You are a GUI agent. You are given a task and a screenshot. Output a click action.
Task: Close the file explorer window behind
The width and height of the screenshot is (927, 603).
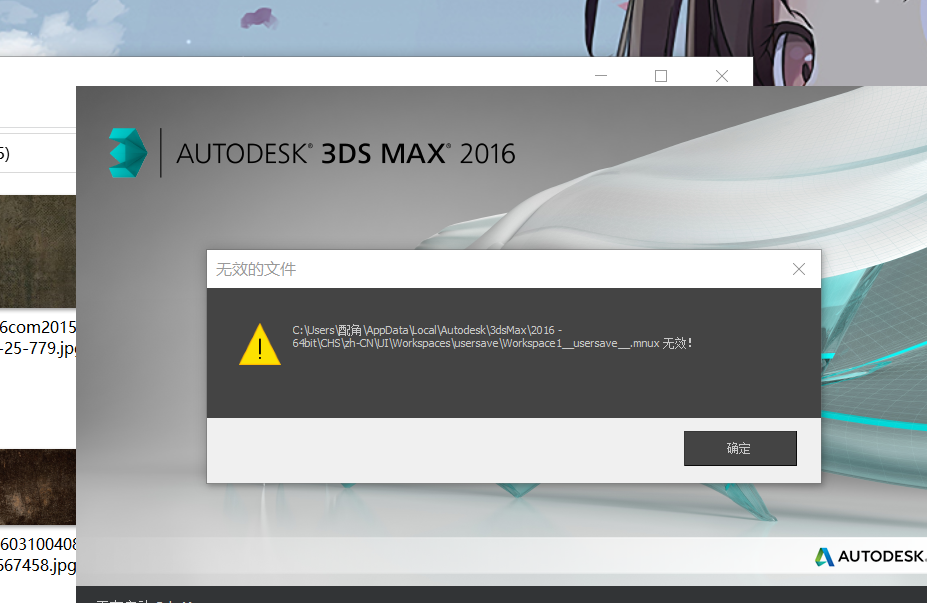click(x=722, y=76)
